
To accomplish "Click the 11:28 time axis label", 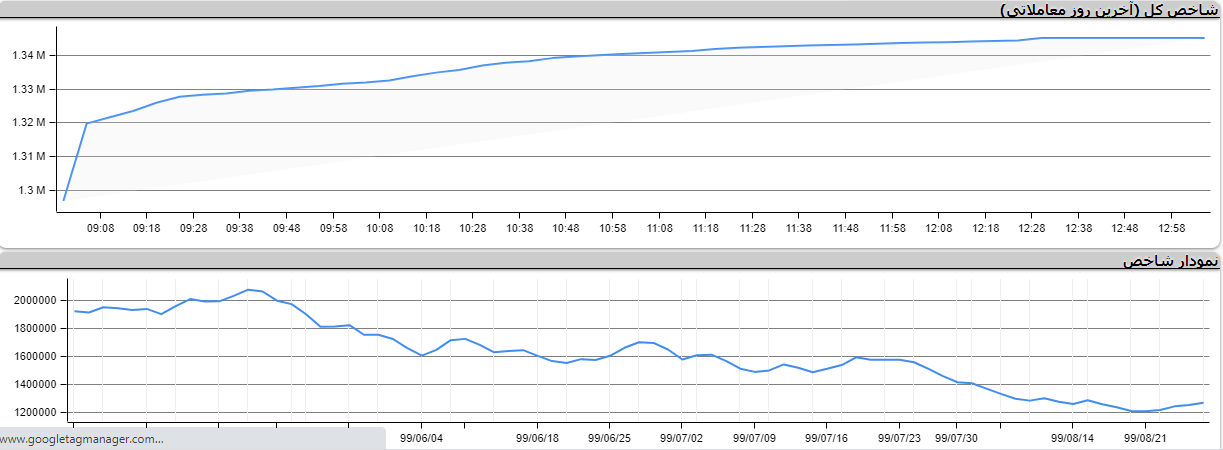I will [753, 228].
